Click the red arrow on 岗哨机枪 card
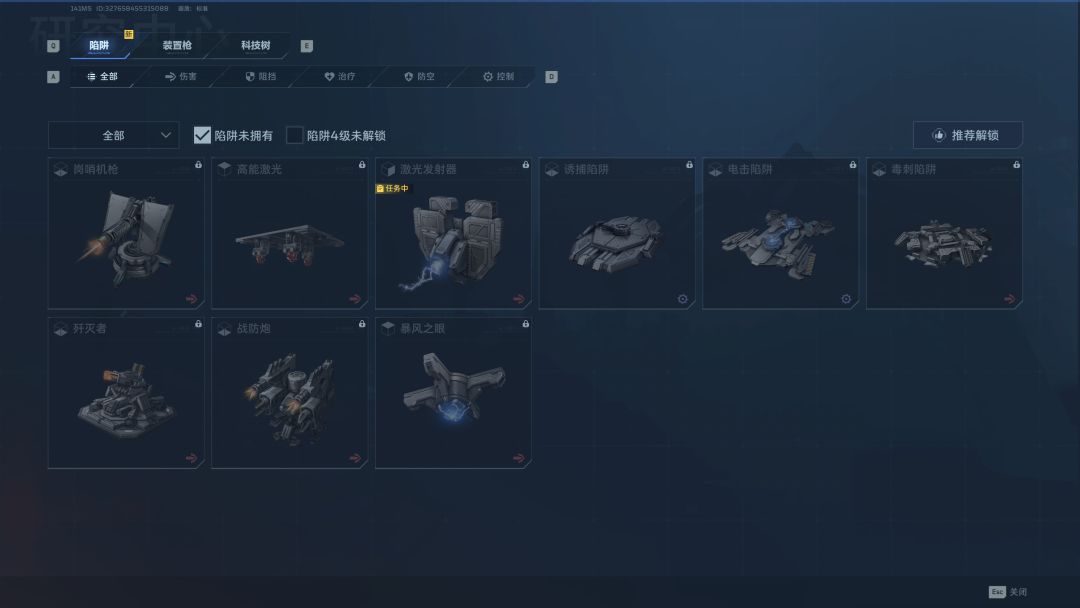 [x=191, y=299]
